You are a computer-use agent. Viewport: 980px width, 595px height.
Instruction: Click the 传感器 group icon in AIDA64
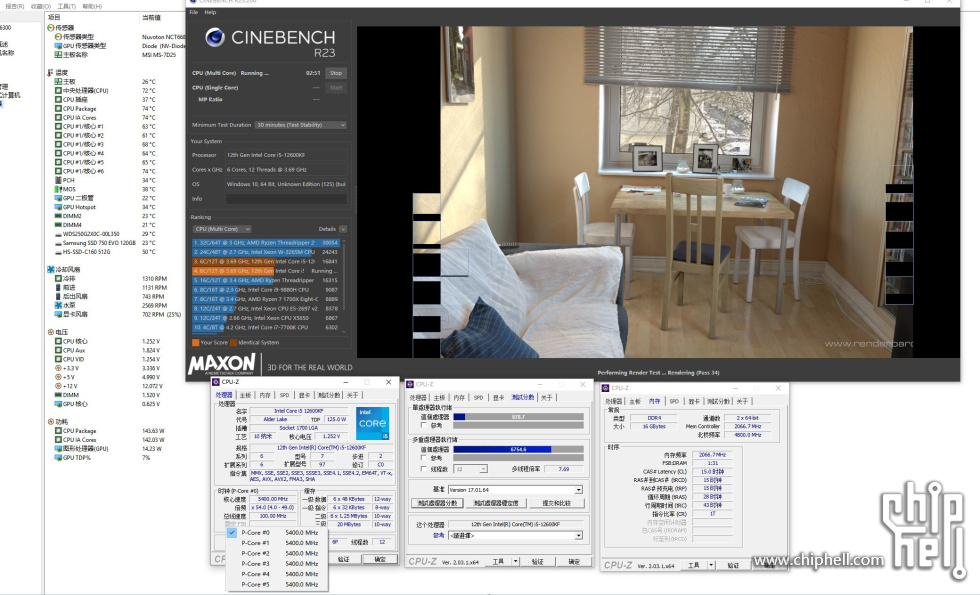51,28
